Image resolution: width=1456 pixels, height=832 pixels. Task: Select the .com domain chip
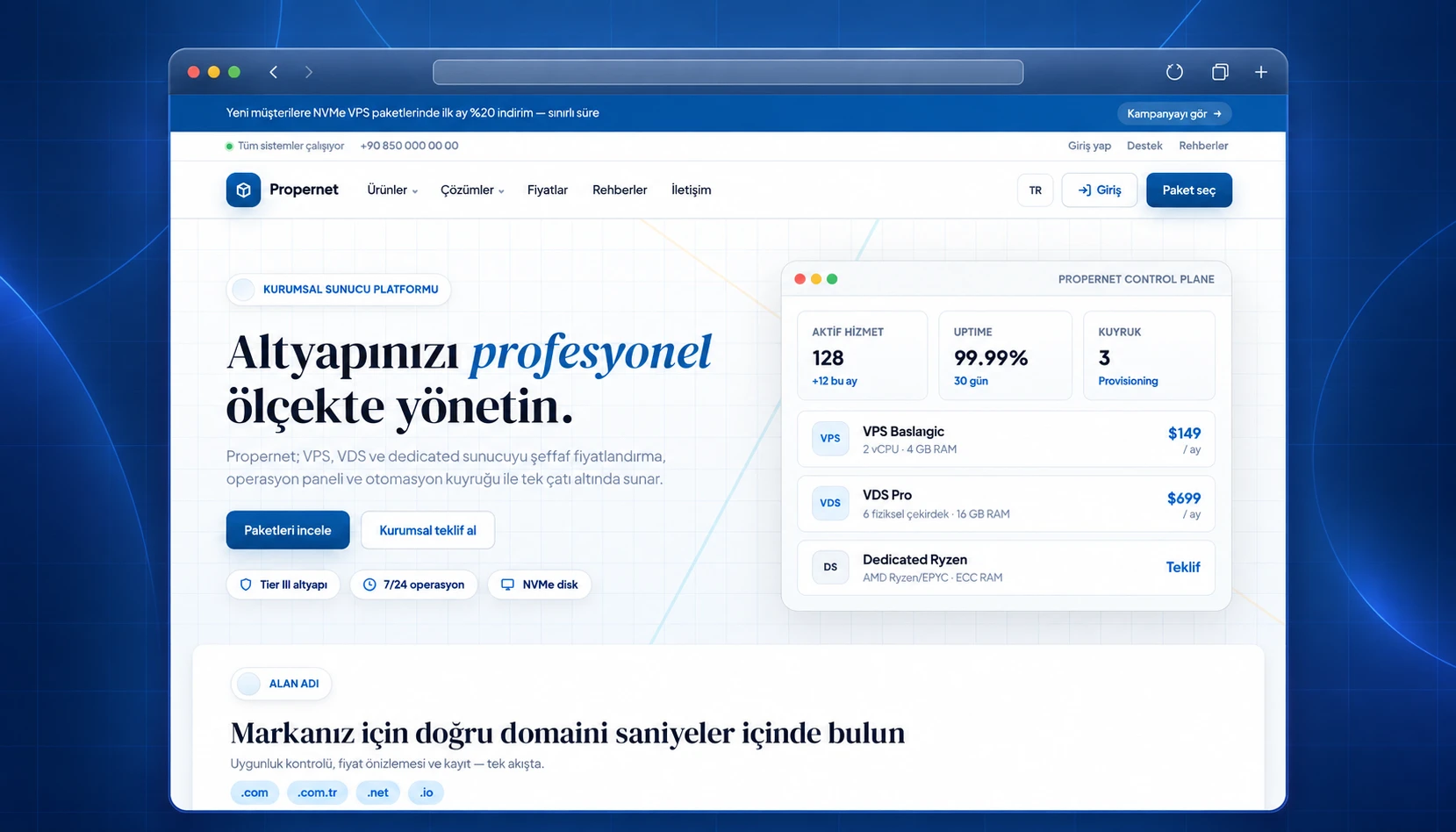[255, 793]
